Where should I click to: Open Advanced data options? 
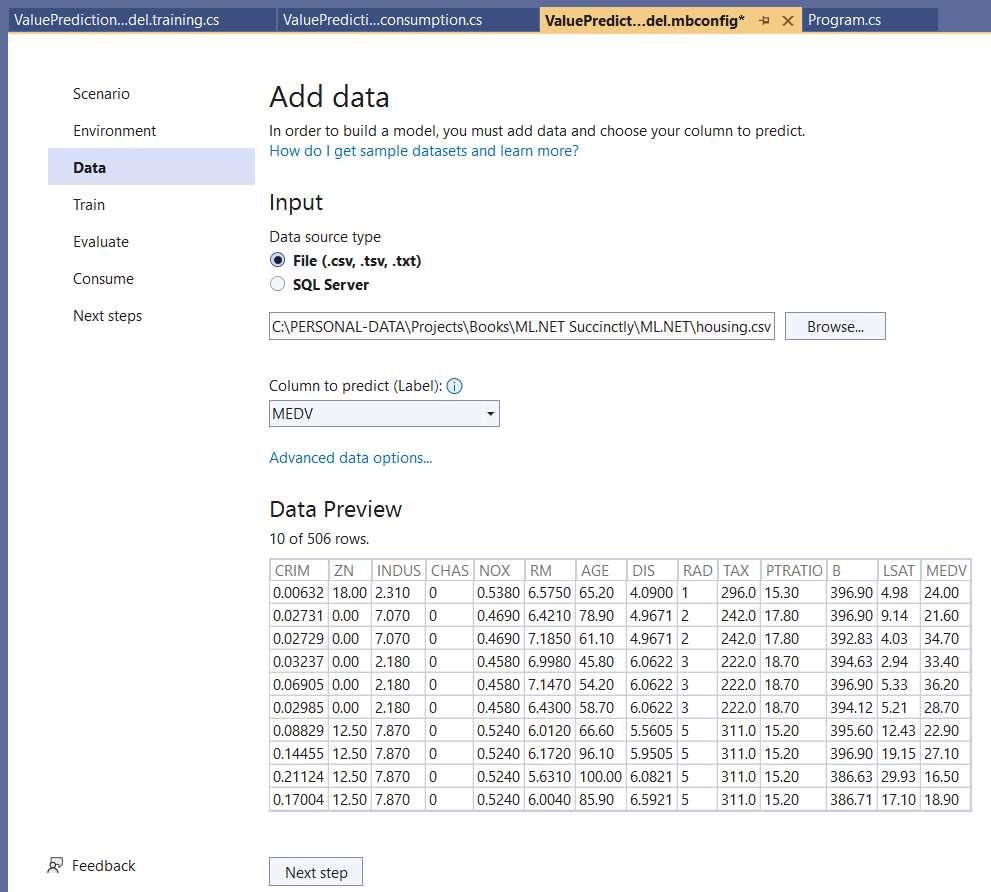pyautogui.click(x=350, y=457)
